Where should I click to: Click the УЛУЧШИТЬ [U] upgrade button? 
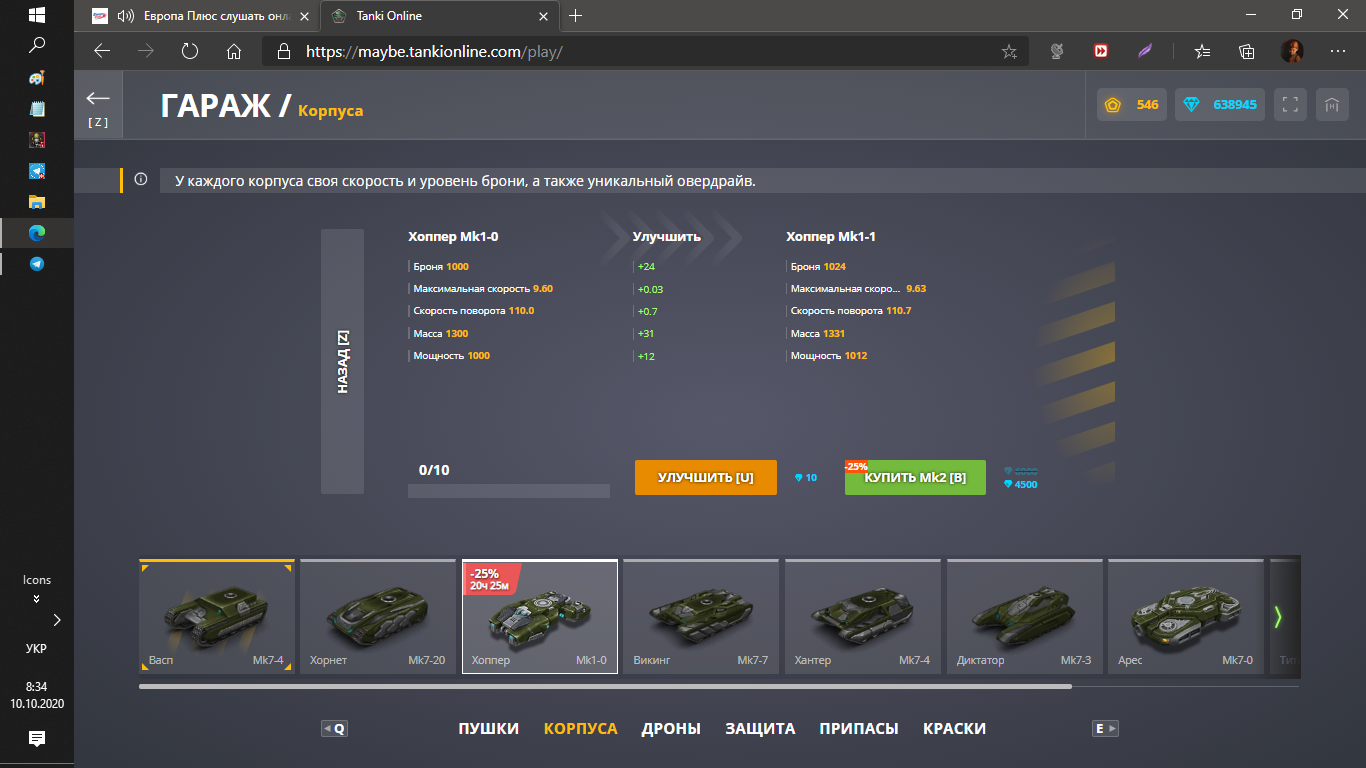(x=706, y=477)
